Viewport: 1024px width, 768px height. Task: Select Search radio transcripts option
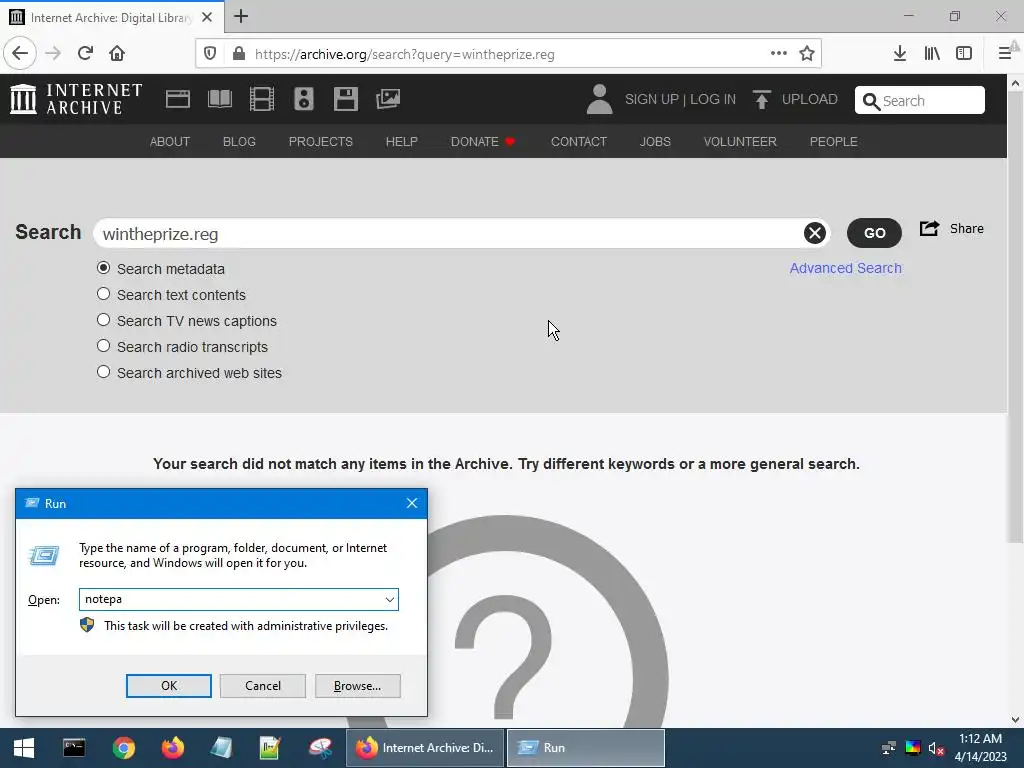pyautogui.click(x=103, y=346)
